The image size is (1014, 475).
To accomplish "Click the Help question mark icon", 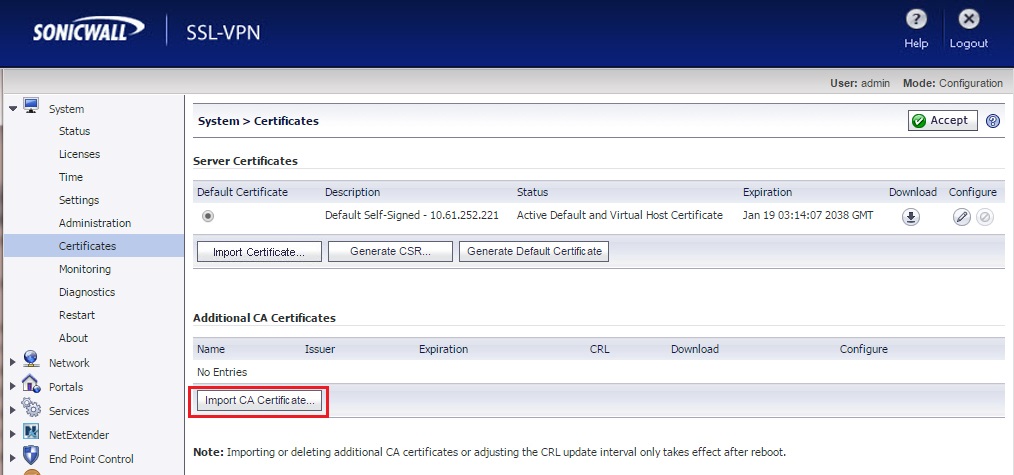I will [x=916, y=20].
